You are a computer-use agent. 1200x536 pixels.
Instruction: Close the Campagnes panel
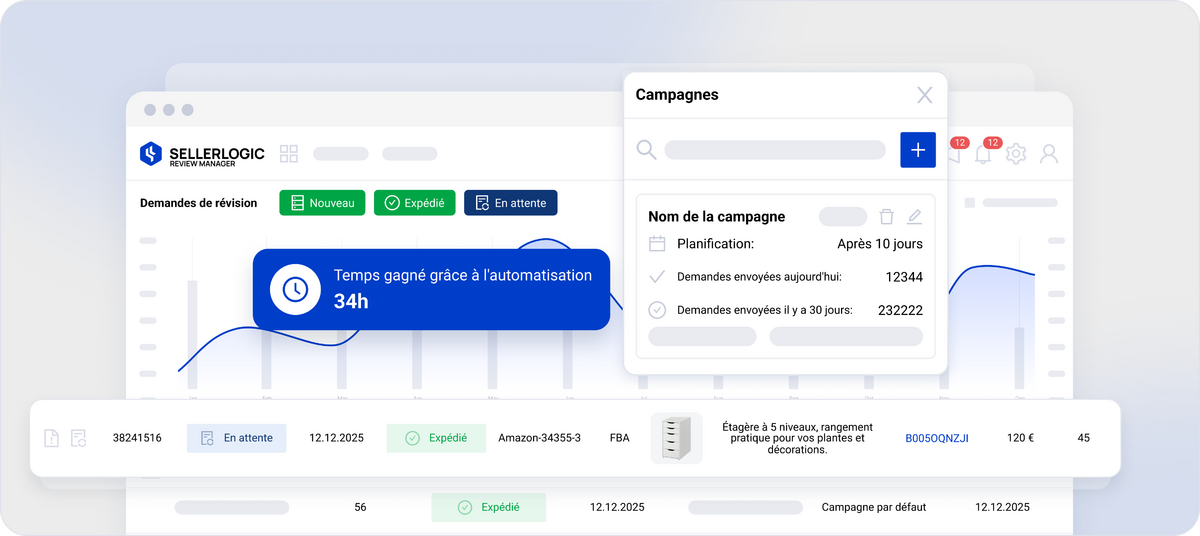pyautogui.click(x=924, y=95)
